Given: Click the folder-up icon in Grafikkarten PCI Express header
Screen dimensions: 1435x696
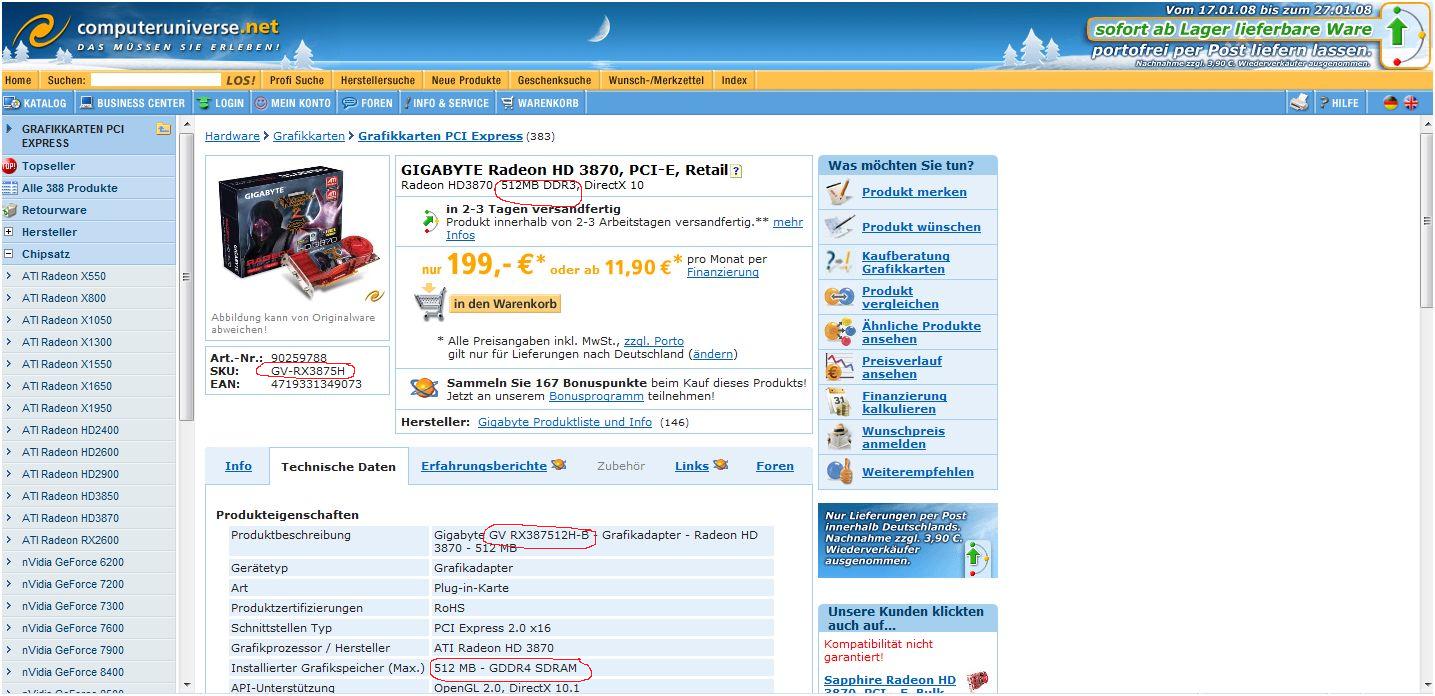Looking at the screenshot, I should [x=163, y=129].
